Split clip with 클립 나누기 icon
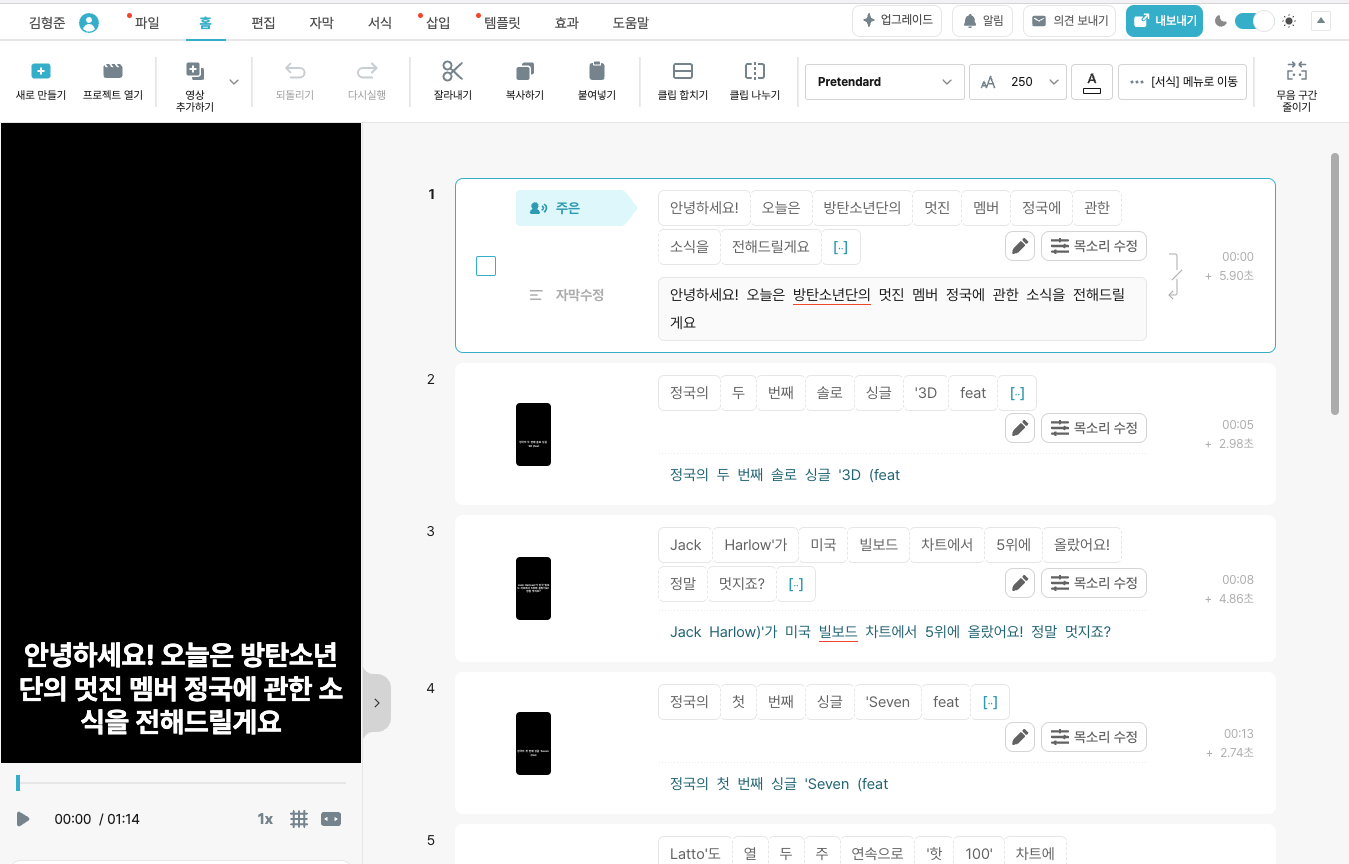 (755, 71)
